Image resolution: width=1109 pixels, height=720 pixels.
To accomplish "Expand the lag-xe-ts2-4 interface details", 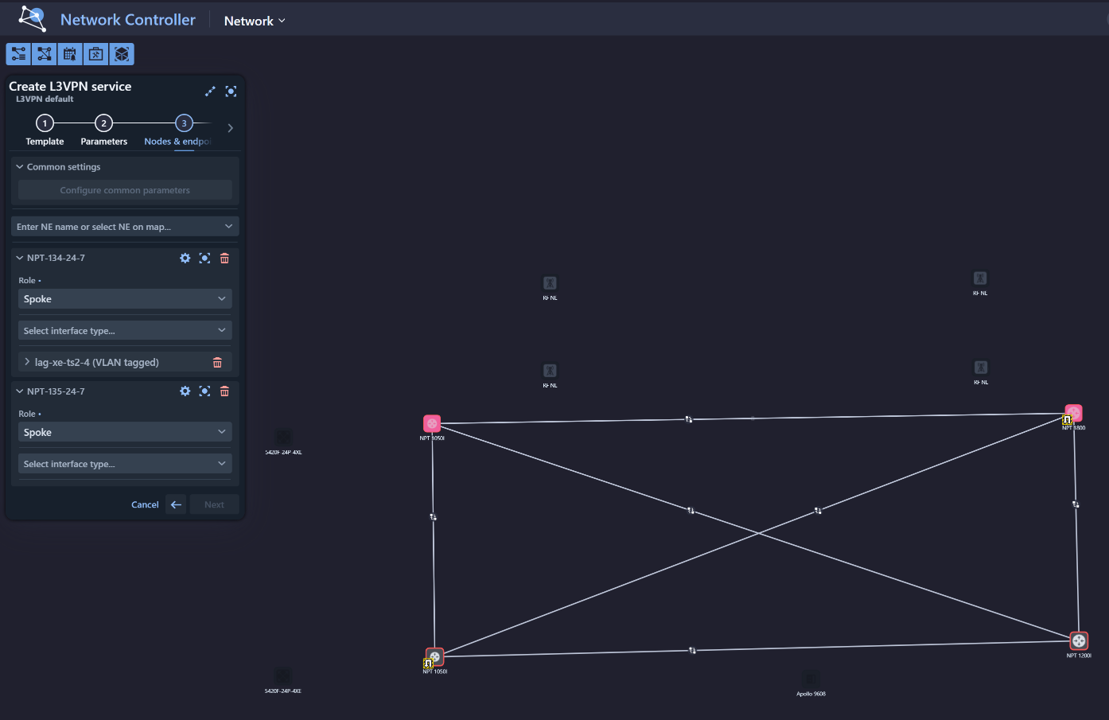I will (27, 362).
